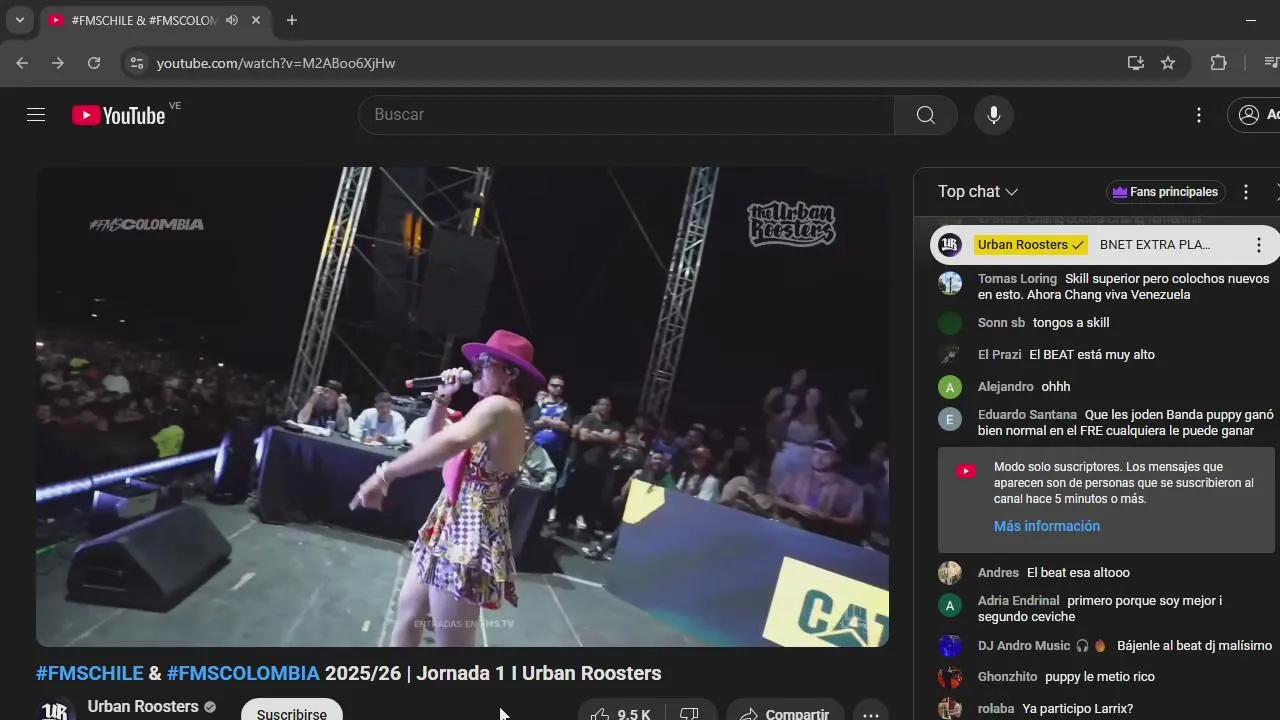This screenshot has height=720, width=1280.
Task: Go forward in browser history
Action: tap(58, 63)
